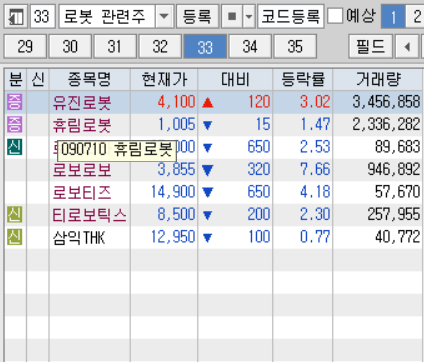Click the 등록 button
Image resolution: width=424 pixels, height=362 pixels.
click(197, 16)
